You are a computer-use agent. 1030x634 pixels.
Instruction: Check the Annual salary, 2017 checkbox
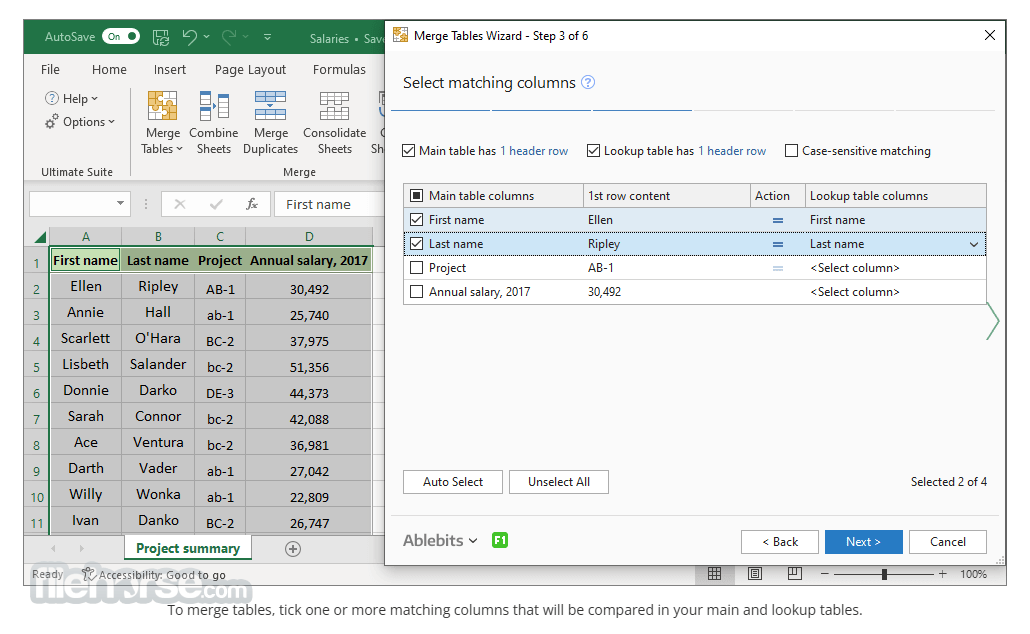416,292
